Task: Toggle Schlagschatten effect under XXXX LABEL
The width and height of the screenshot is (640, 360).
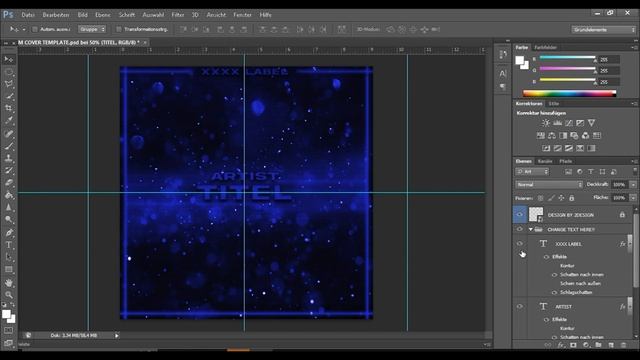Action: 554,292
